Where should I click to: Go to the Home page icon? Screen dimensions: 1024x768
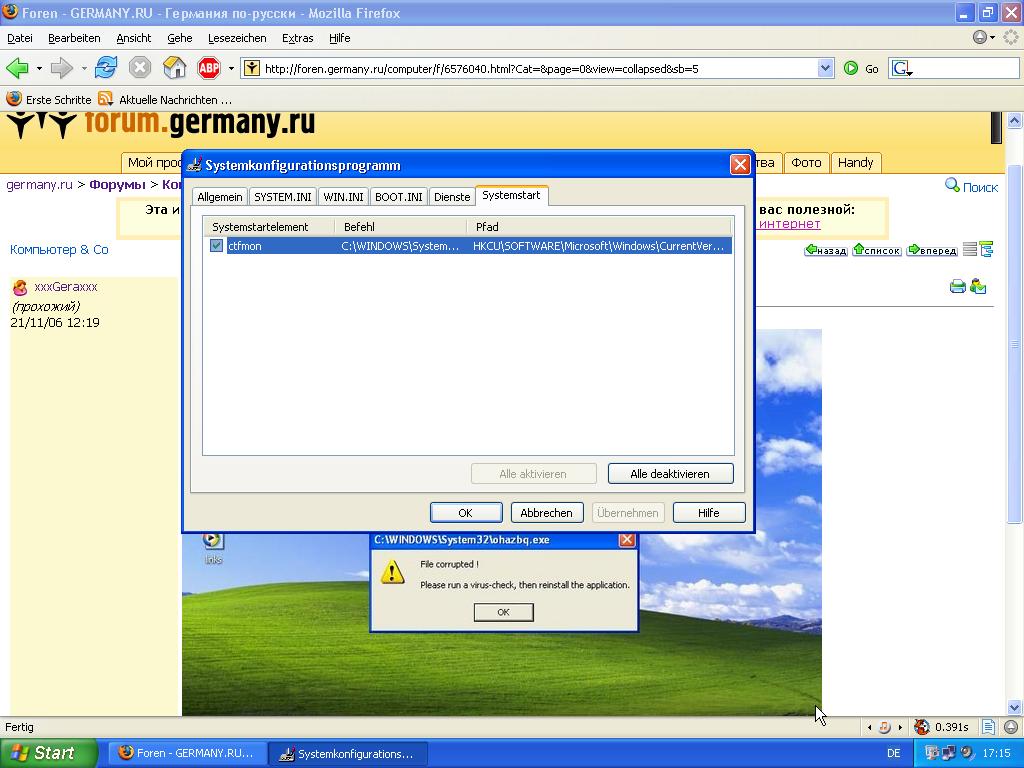(174, 67)
